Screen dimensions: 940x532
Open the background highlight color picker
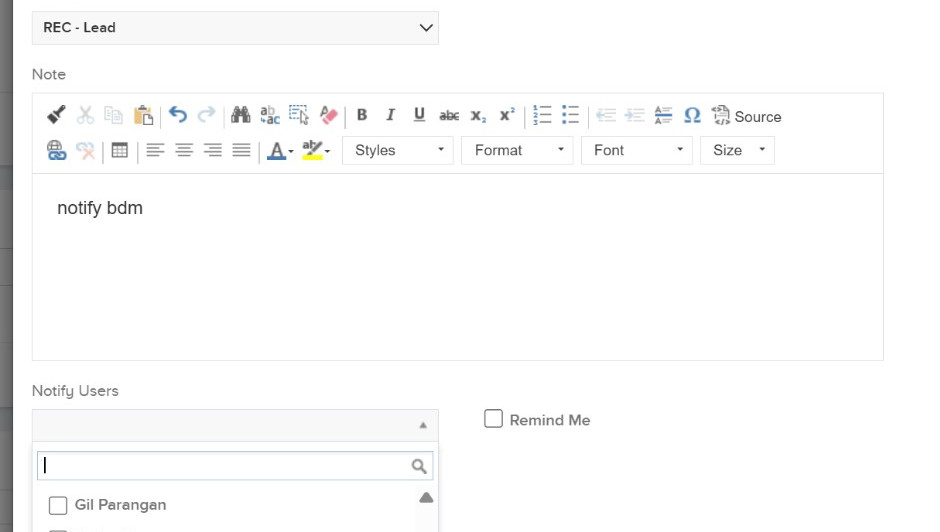click(x=316, y=150)
